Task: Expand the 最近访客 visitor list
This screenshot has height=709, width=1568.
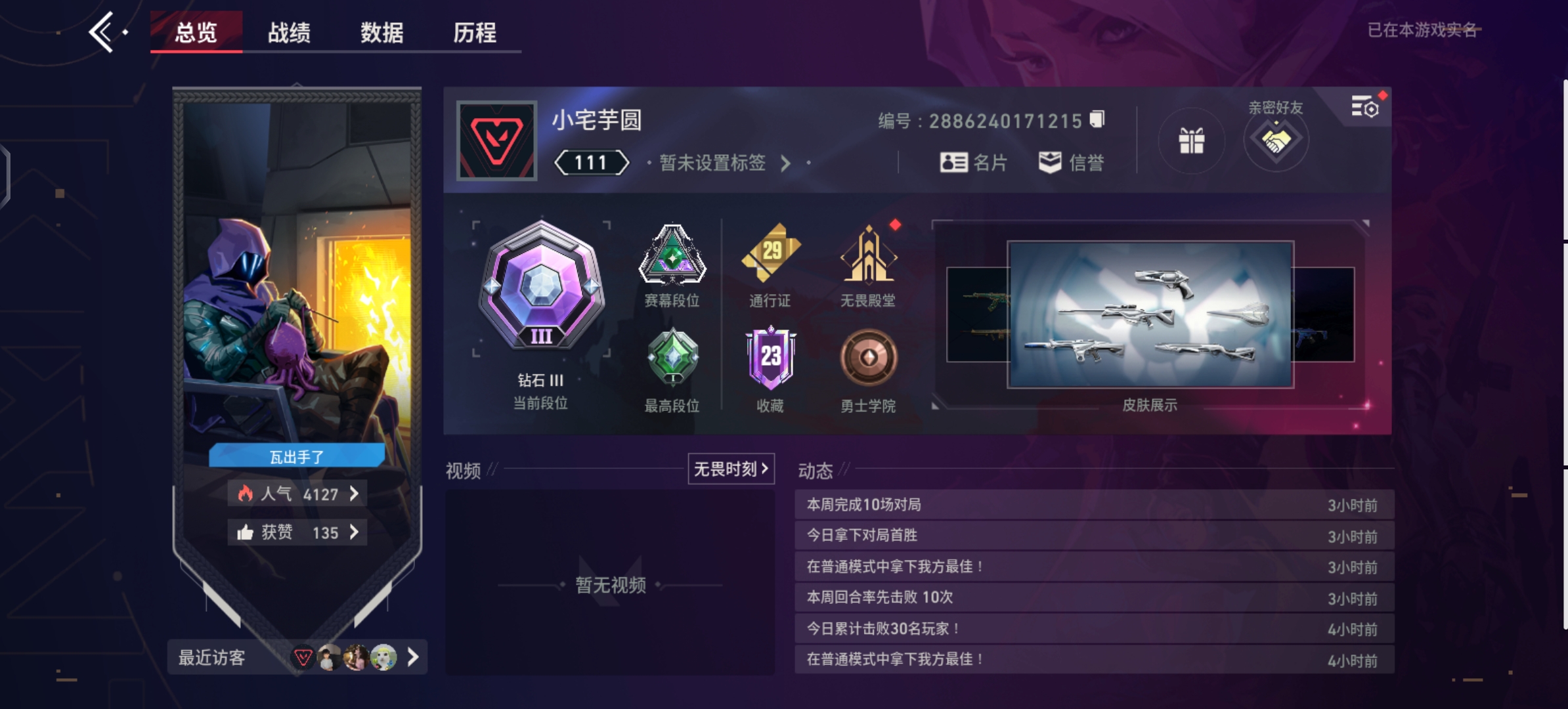Action: click(x=412, y=657)
